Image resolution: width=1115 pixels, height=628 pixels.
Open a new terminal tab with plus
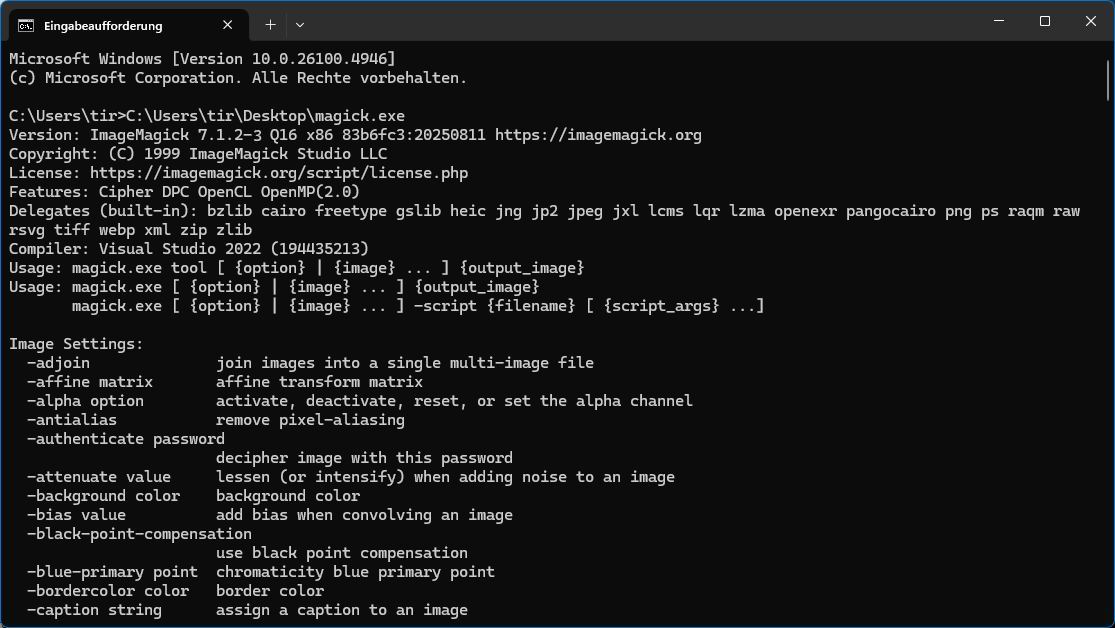[x=270, y=24]
